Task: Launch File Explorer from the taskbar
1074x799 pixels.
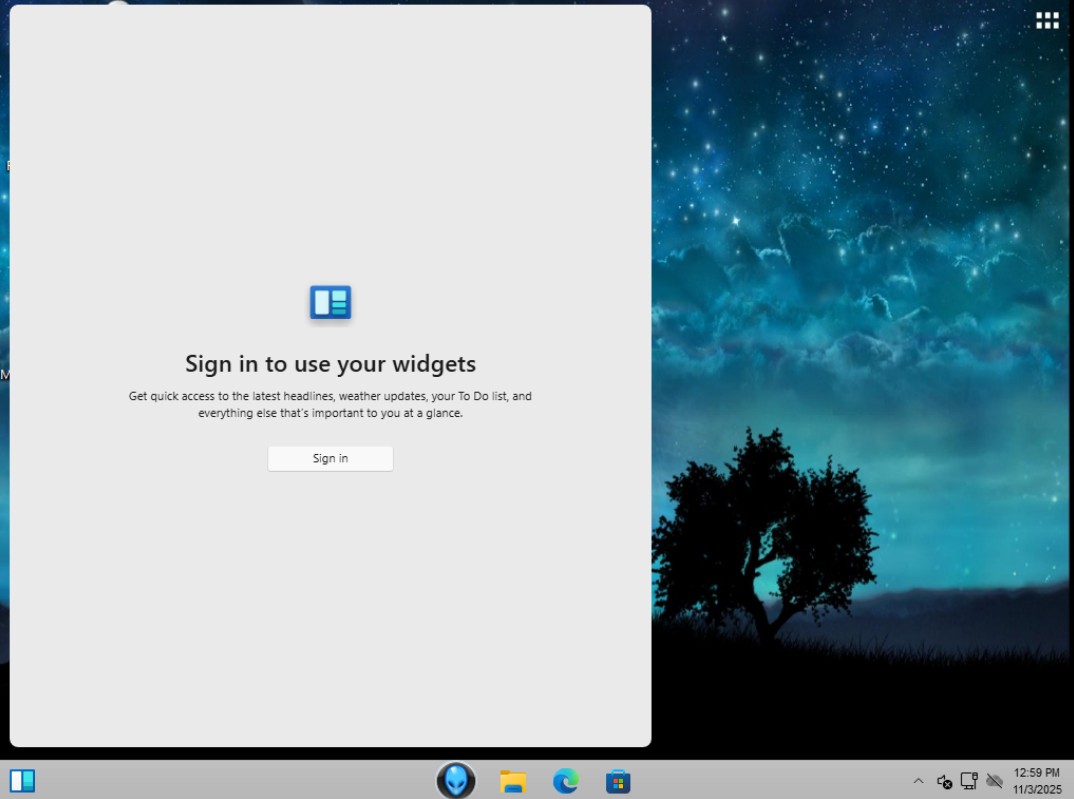Action: [x=513, y=781]
